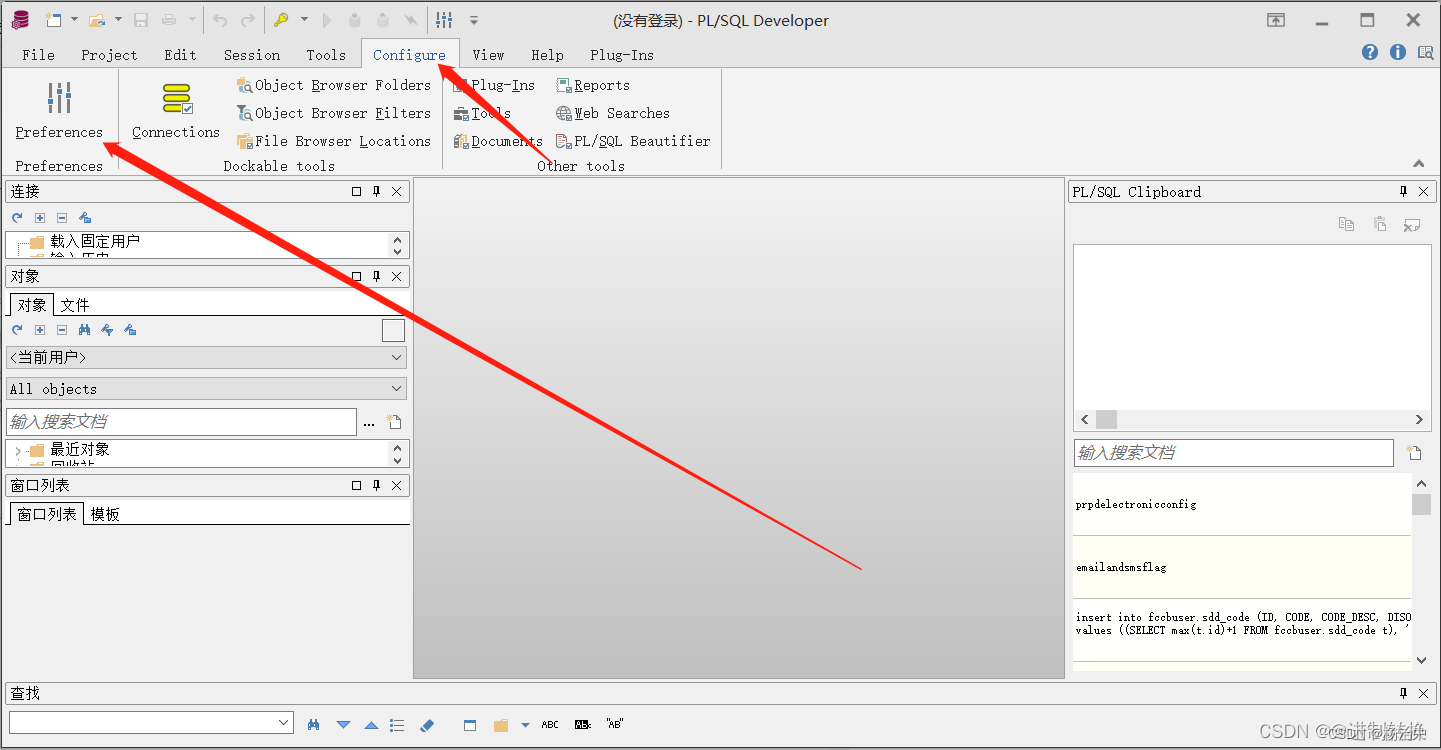This screenshot has height=750, width=1441.
Task: Toggle the pin on the 连接 panel
Action: tap(377, 192)
